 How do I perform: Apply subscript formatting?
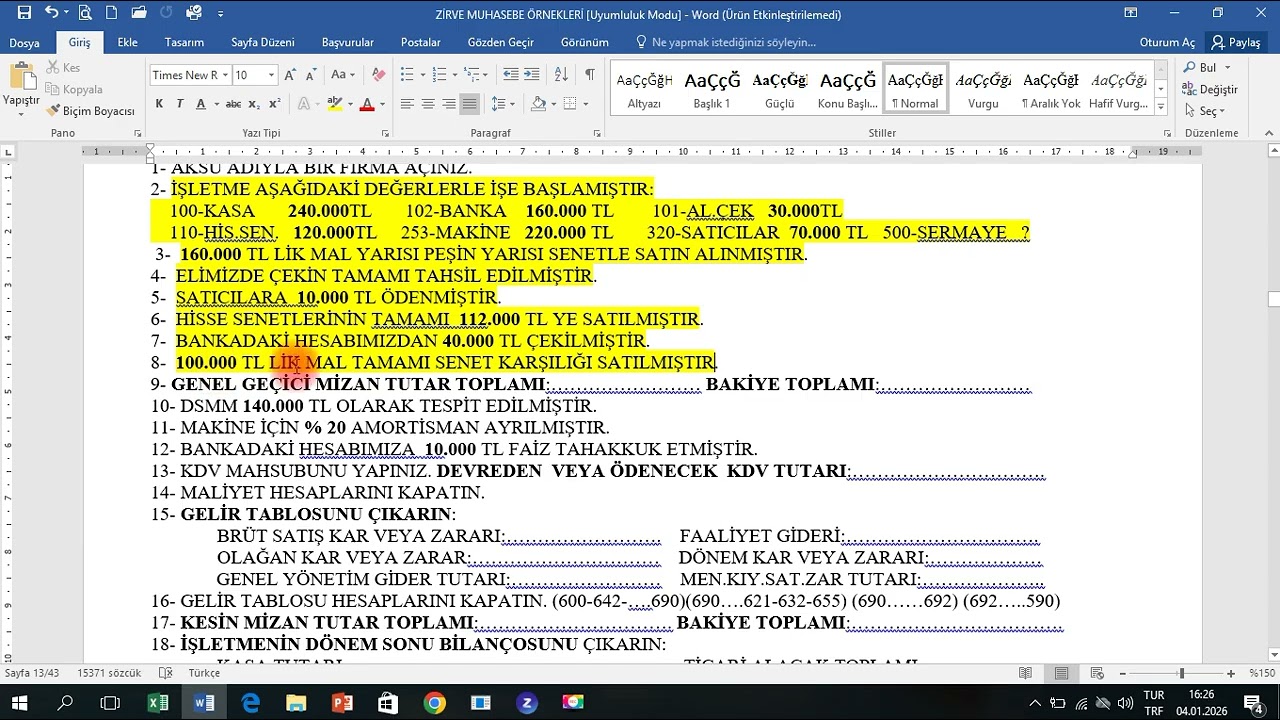click(x=253, y=104)
